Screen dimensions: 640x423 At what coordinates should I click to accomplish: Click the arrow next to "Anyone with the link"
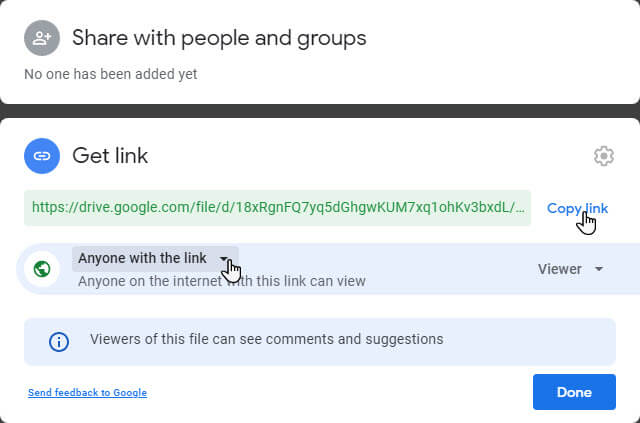pos(224,258)
